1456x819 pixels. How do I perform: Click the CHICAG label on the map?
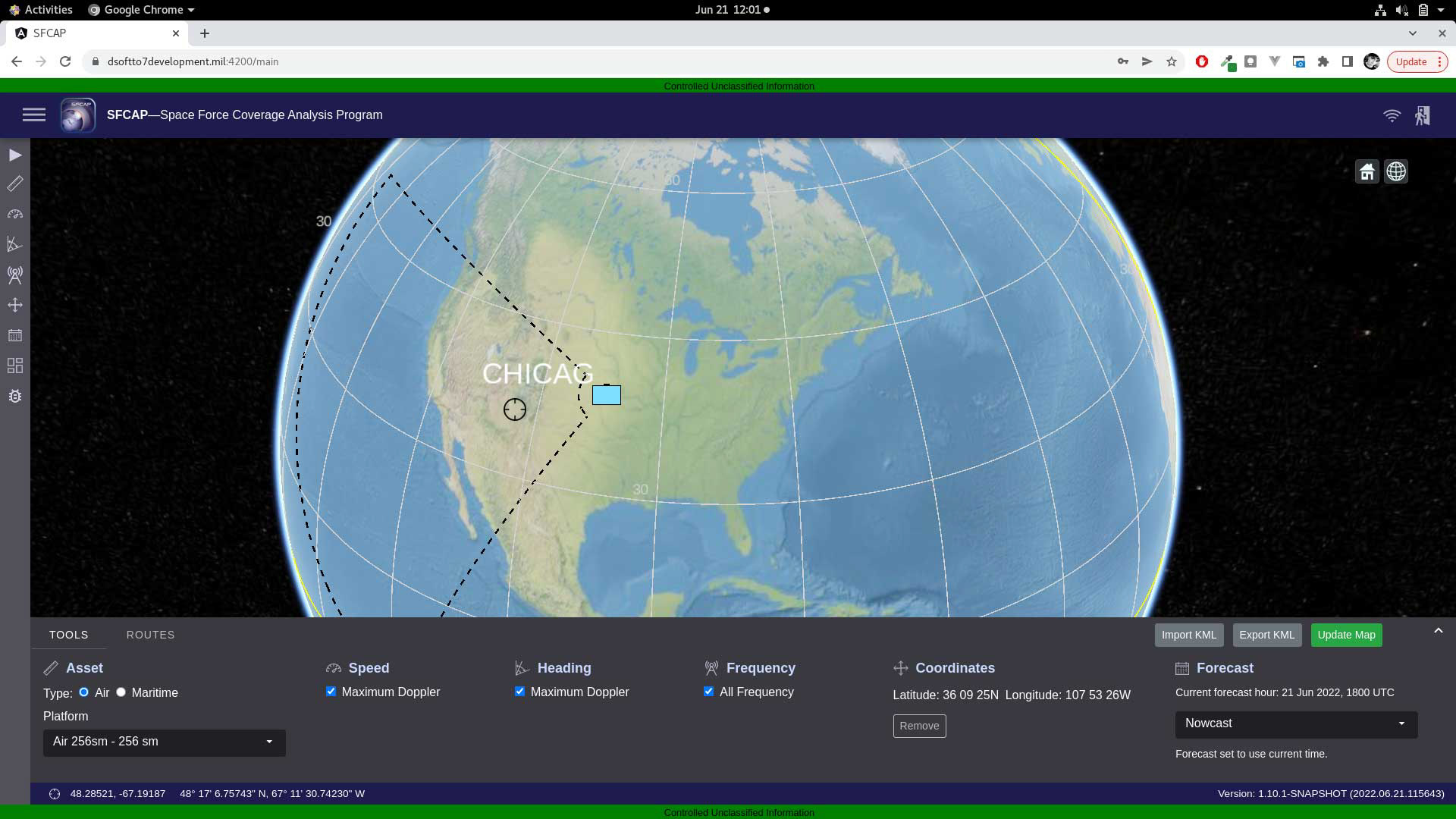click(x=538, y=374)
